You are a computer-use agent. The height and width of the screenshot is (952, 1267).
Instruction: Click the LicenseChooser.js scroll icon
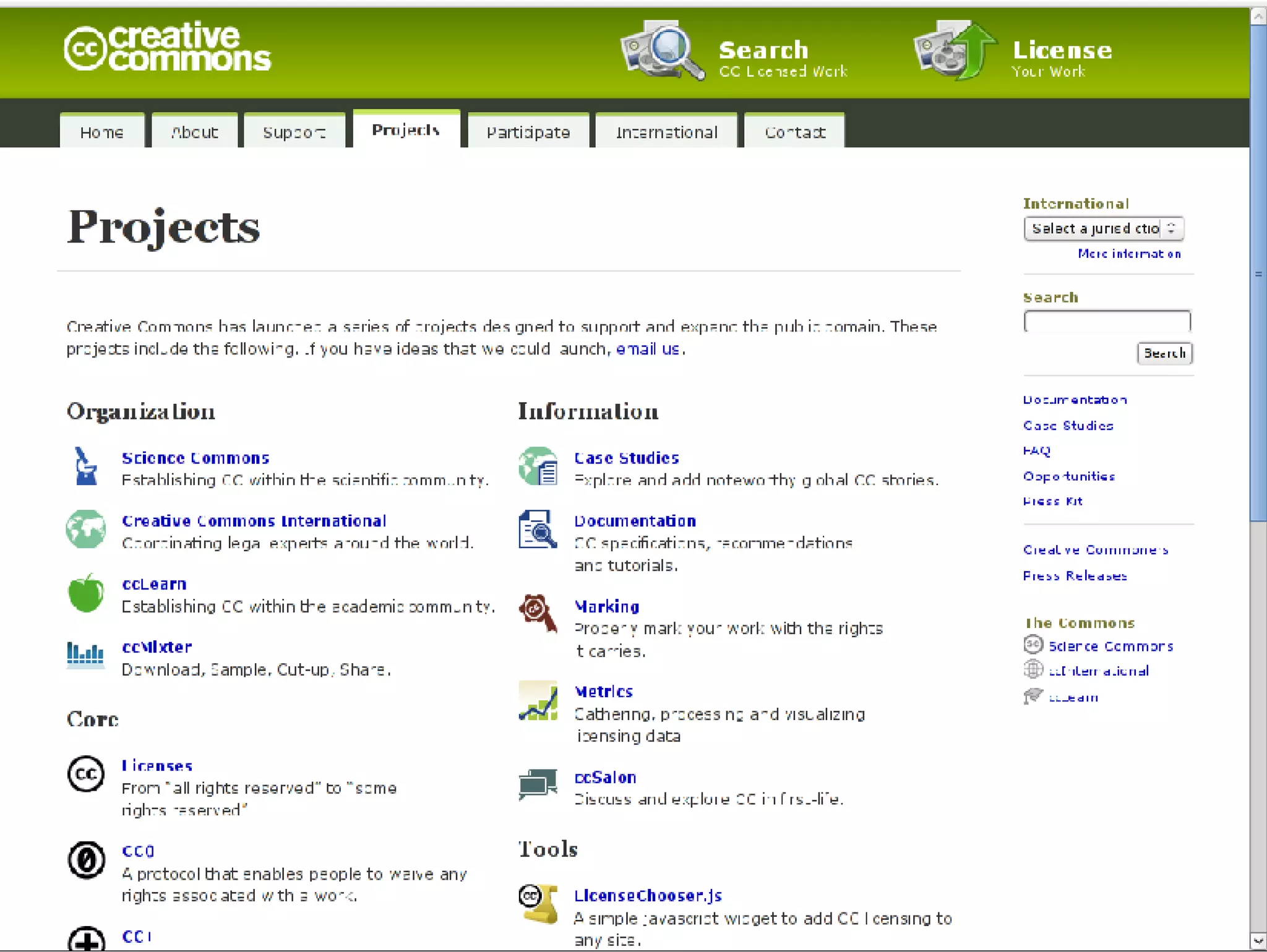(x=538, y=904)
